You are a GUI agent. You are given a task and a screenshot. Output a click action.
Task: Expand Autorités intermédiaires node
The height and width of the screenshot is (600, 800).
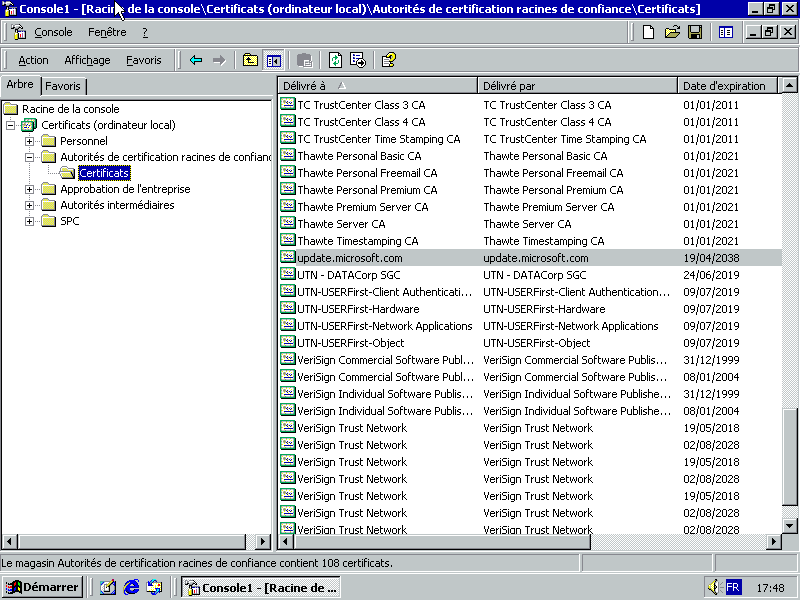click(30, 205)
